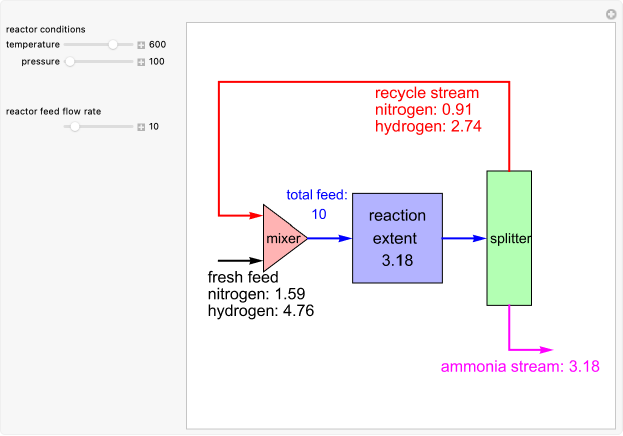Viewport: 623px width, 436px height.
Task: Click the pressure value 100
Action: 157,62
